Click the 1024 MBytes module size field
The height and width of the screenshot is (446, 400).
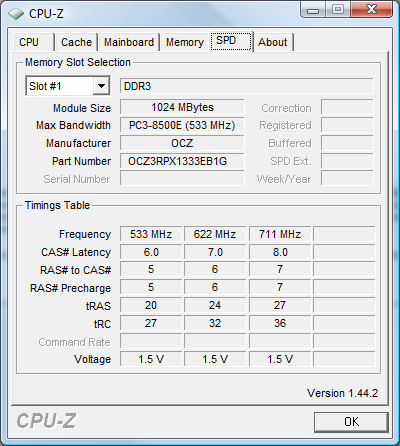pyautogui.click(x=182, y=107)
